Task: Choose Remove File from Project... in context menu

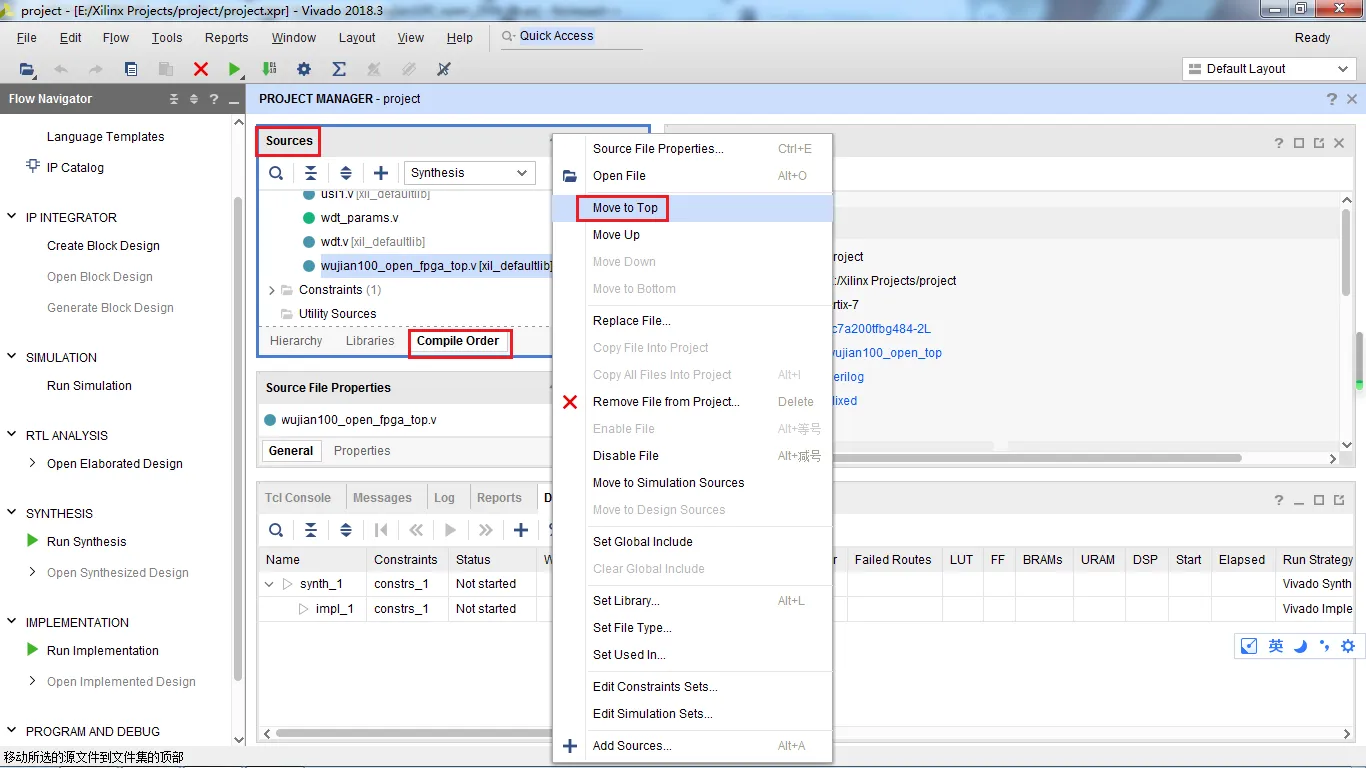Action: tap(693, 402)
